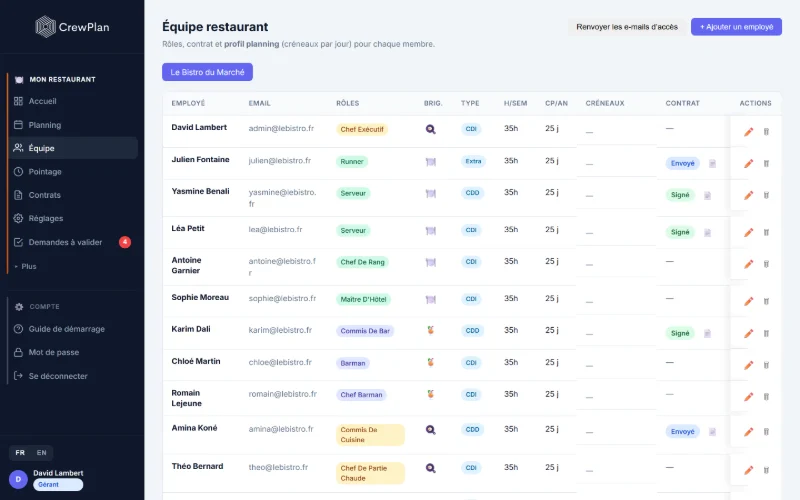Viewport: 800px width, 500px height.
Task: Edit Karim Dali with pencil icon
Action: pos(748,334)
